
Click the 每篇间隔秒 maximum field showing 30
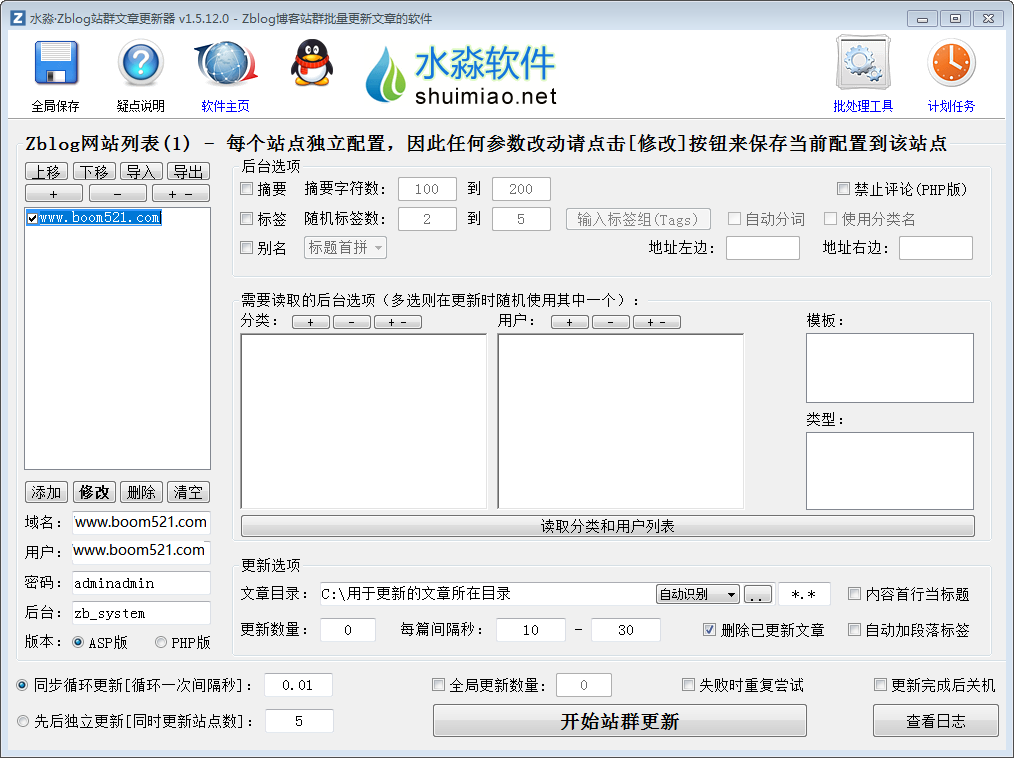click(x=625, y=630)
